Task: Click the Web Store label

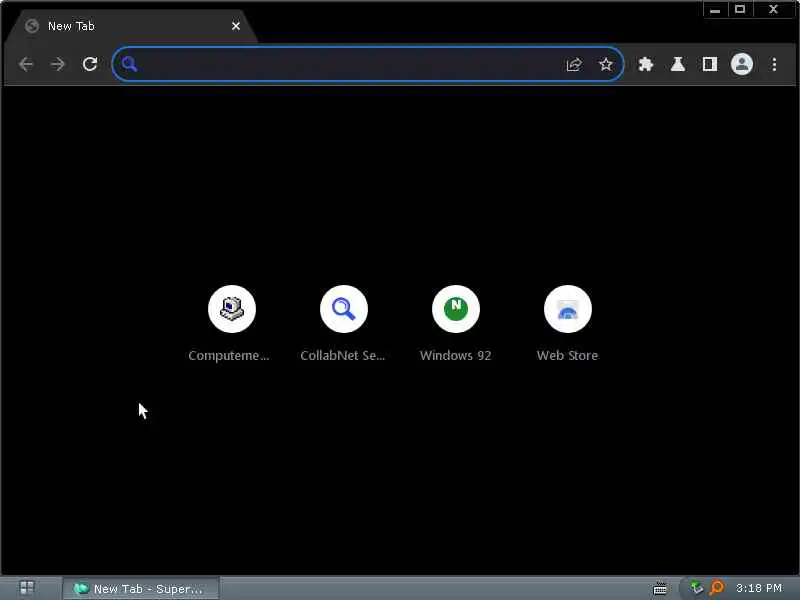Action: click(x=567, y=356)
